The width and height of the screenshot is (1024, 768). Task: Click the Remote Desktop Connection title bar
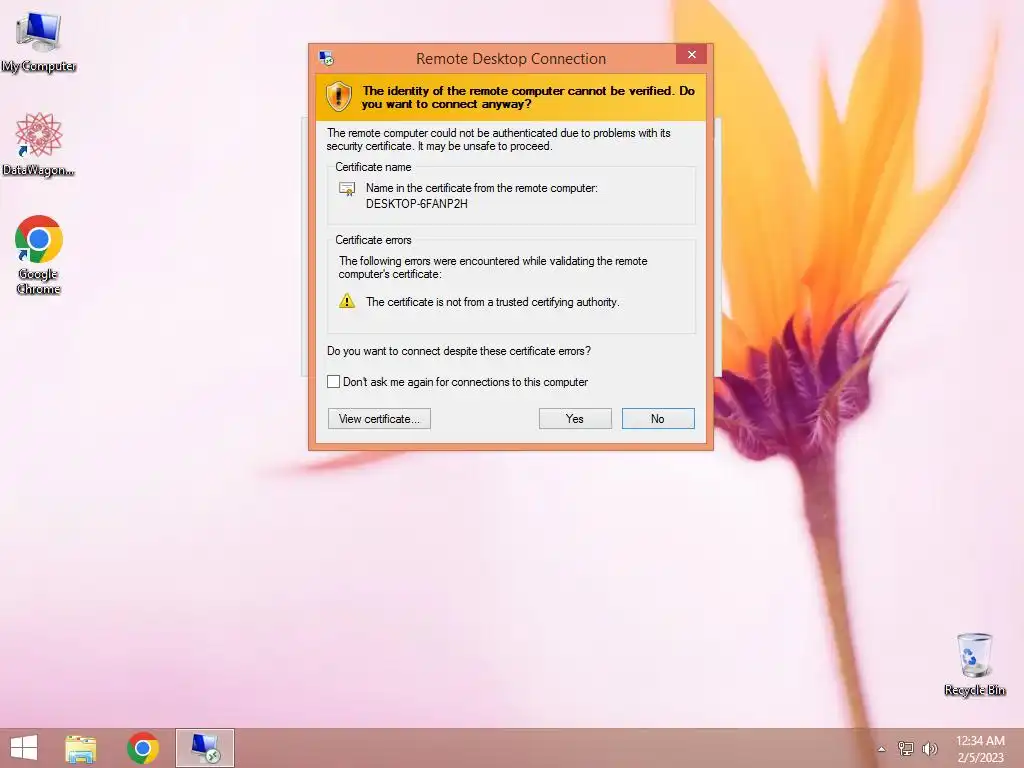click(x=511, y=59)
